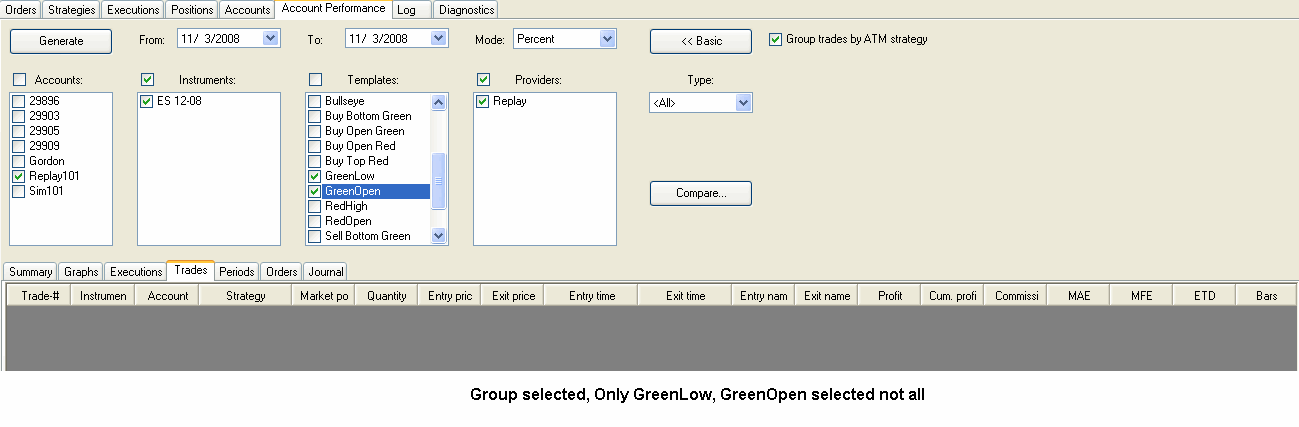Screen dimensions: 1299x427
Task: Expand the Mode Percent dropdown
Action: 607,39
